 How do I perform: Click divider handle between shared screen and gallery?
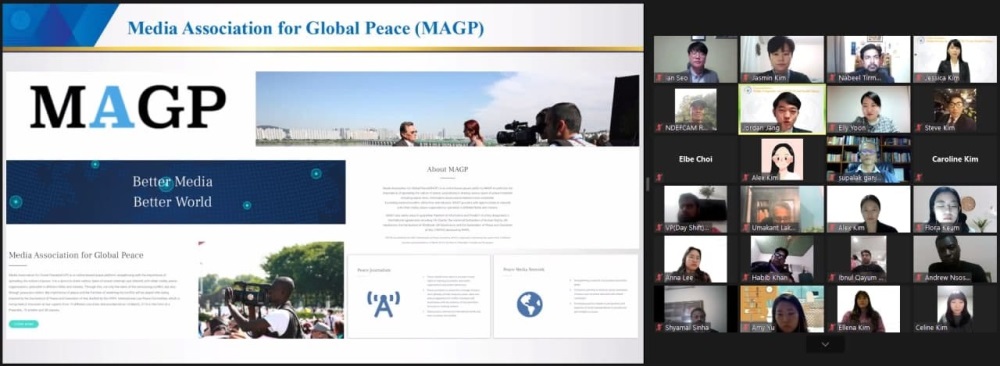tap(647, 184)
